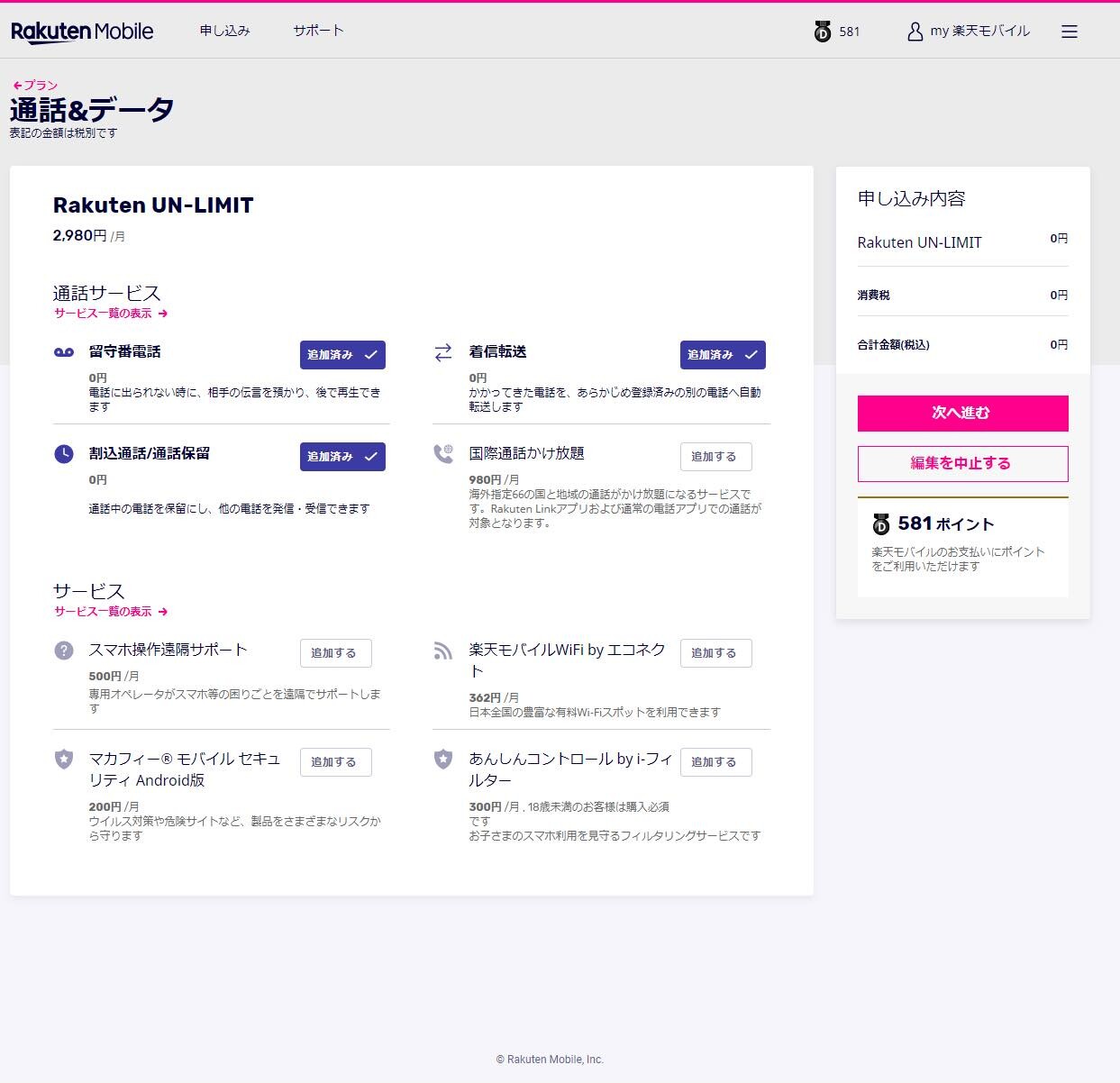This screenshot has width=1120, height=1083.
Task: Show service list under サービス heading
Action: point(111,612)
